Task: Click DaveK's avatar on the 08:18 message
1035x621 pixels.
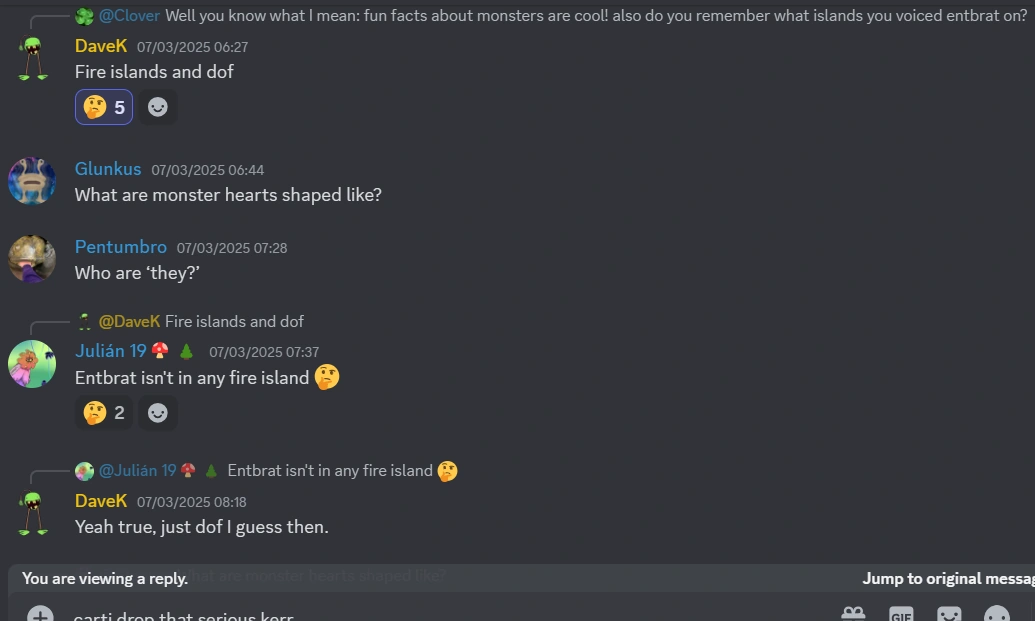Action: (x=33, y=513)
